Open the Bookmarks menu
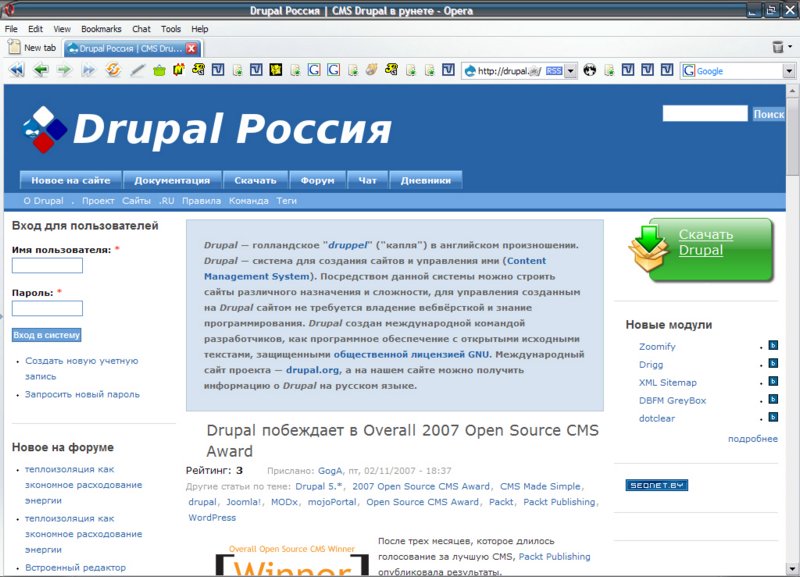 pyautogui.click(x=101, y=29)
